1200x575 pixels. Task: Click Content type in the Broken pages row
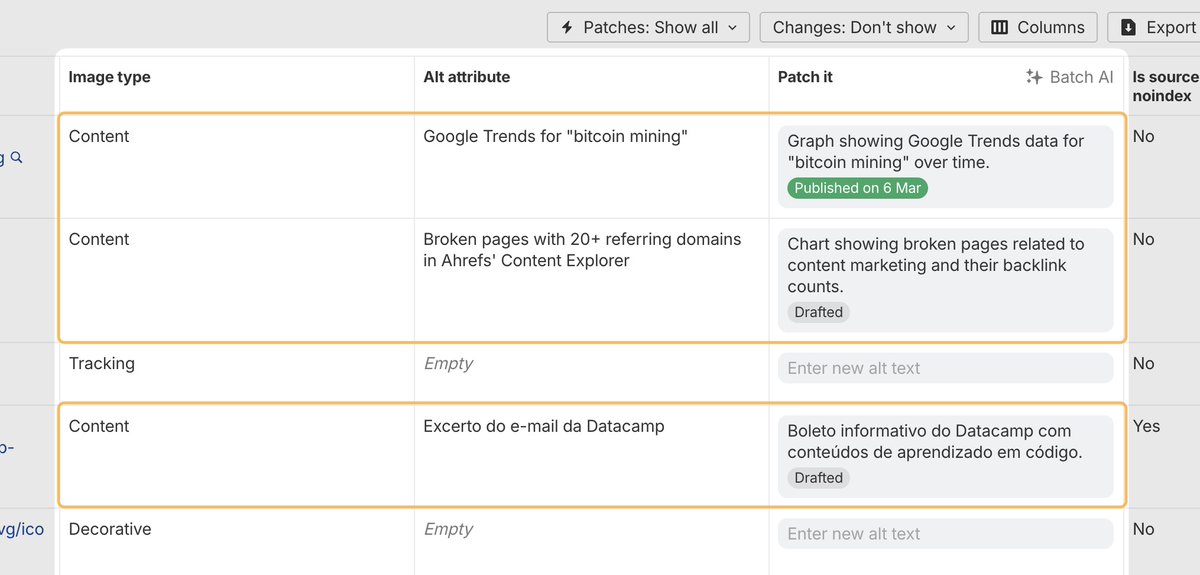[99, 239]
